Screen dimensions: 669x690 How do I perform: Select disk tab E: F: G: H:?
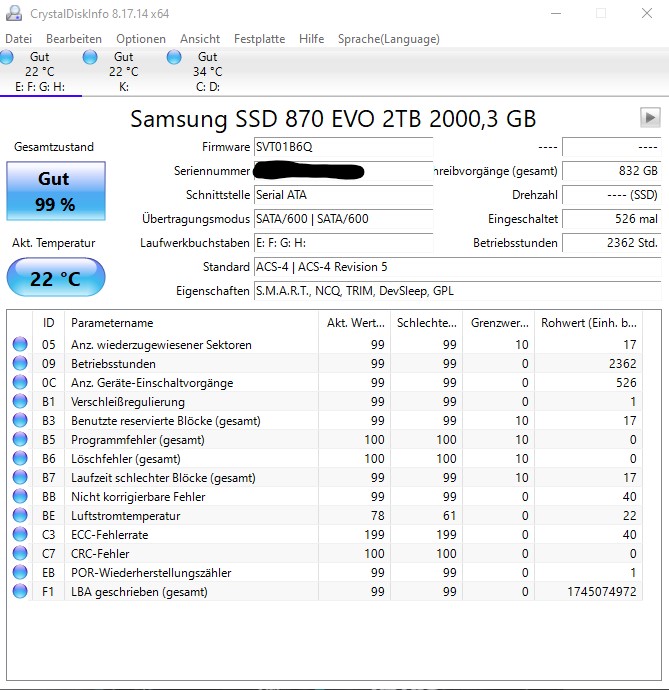click(x=40, y=72)
